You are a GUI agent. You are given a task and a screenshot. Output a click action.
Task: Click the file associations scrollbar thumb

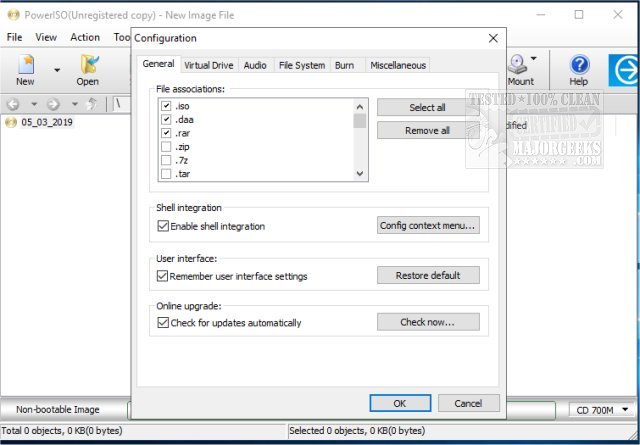(360, 121)
